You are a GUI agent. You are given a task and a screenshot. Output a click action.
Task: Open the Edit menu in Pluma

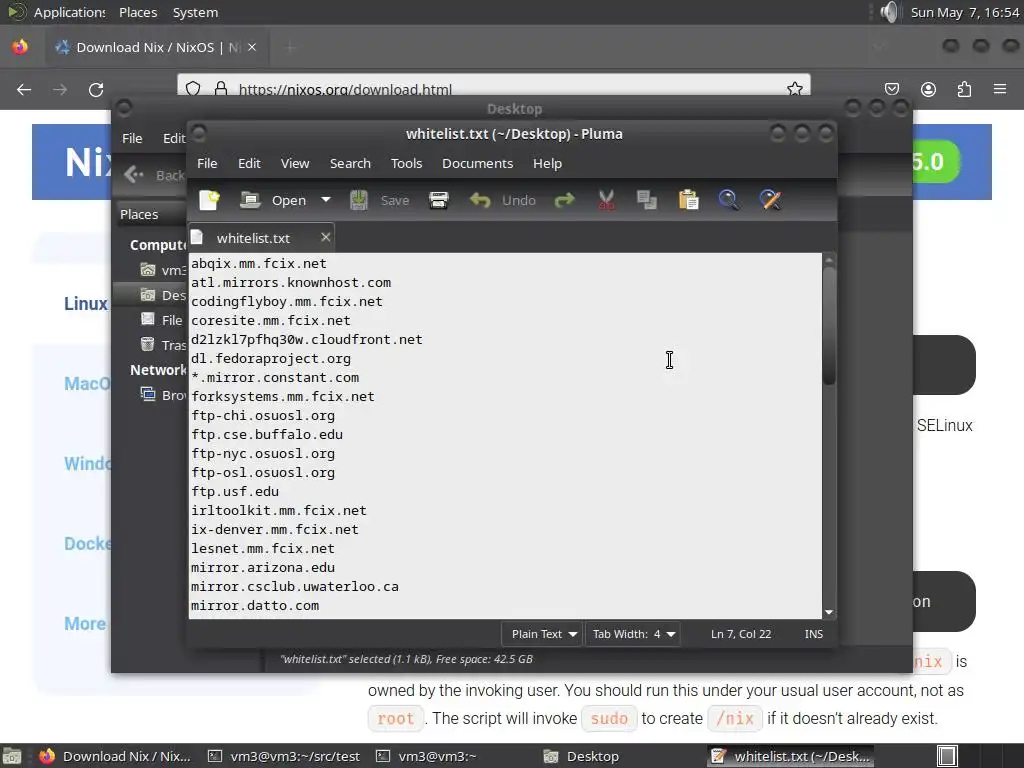(x=249, y=163)
